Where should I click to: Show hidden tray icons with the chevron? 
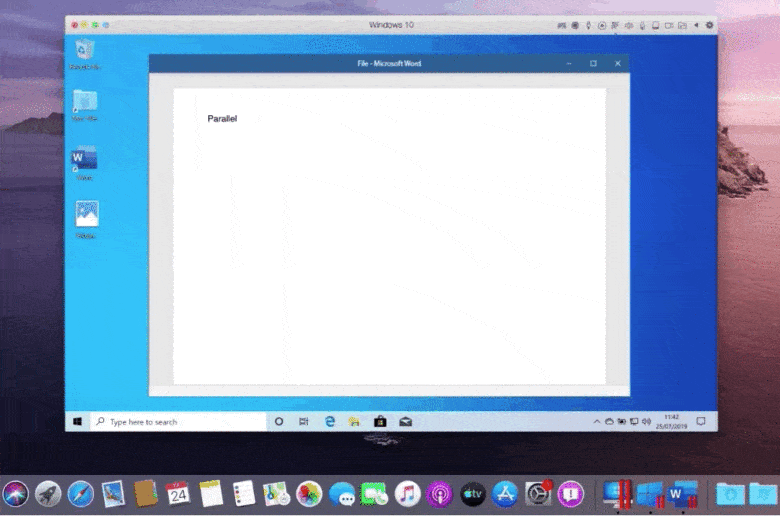pos(596,422)
